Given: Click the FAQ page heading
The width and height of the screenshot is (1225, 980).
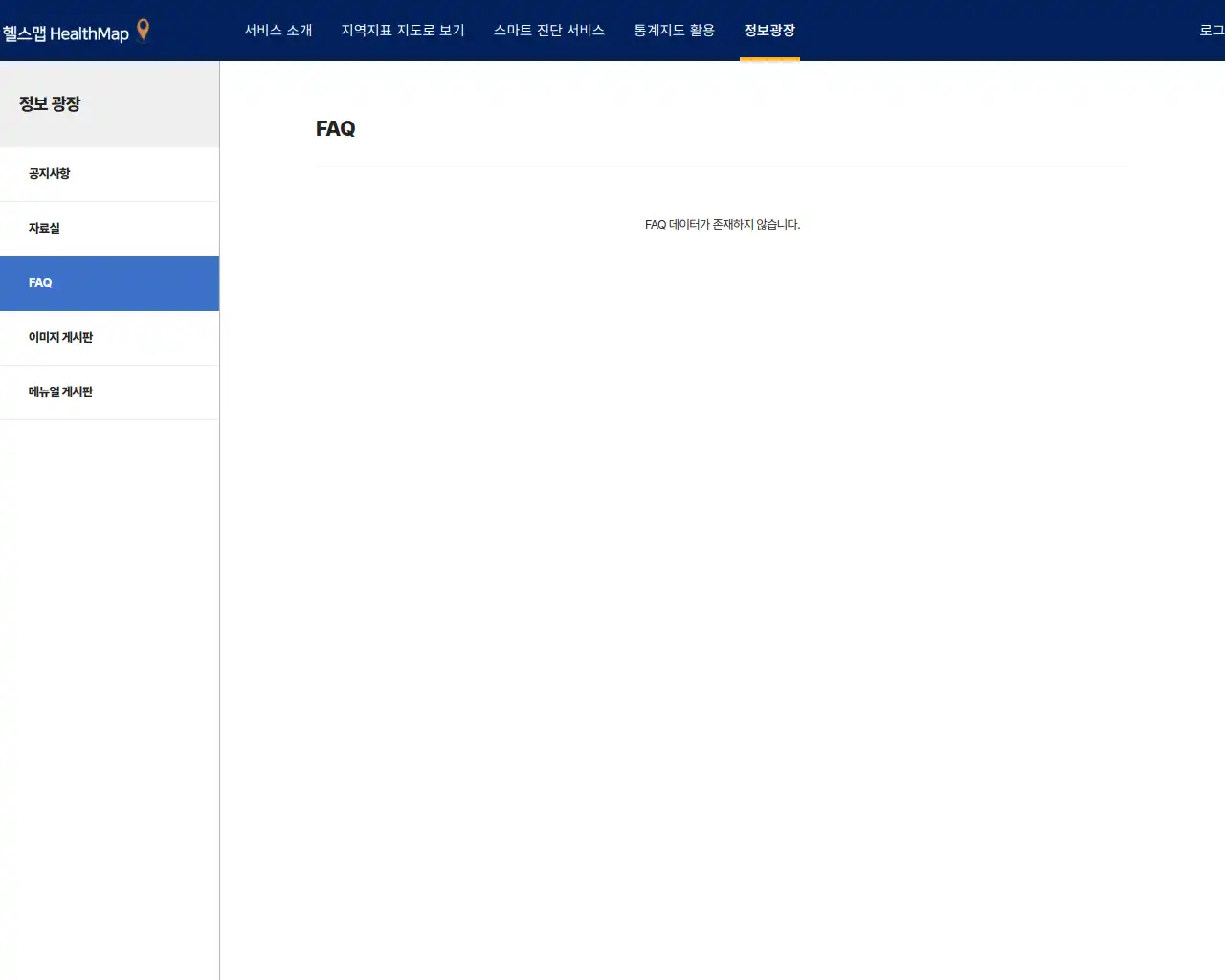Looking at the screenshot, I should pos(335,129).
